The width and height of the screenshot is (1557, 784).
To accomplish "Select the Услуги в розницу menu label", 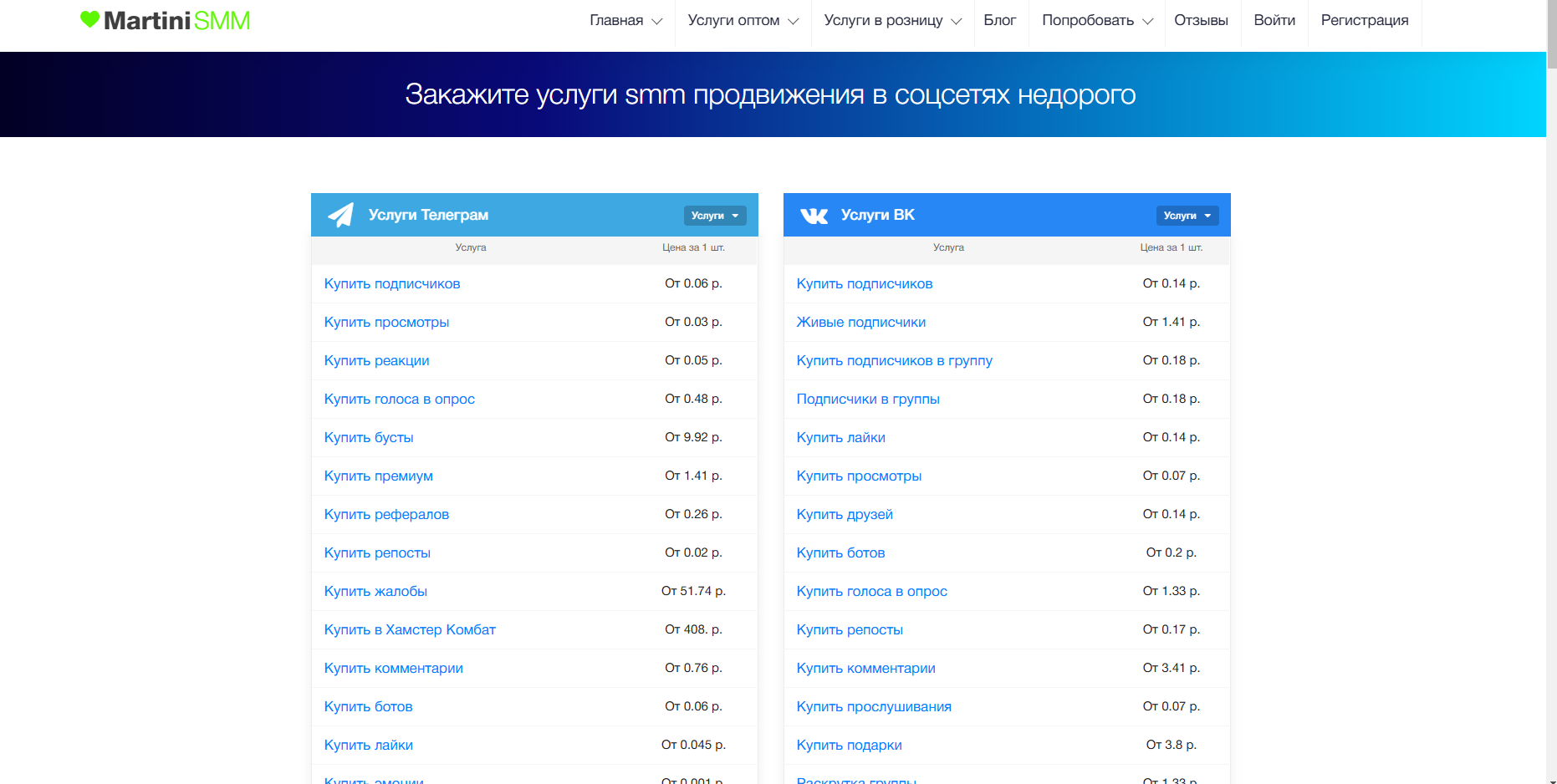I will [x=883, y=20].
